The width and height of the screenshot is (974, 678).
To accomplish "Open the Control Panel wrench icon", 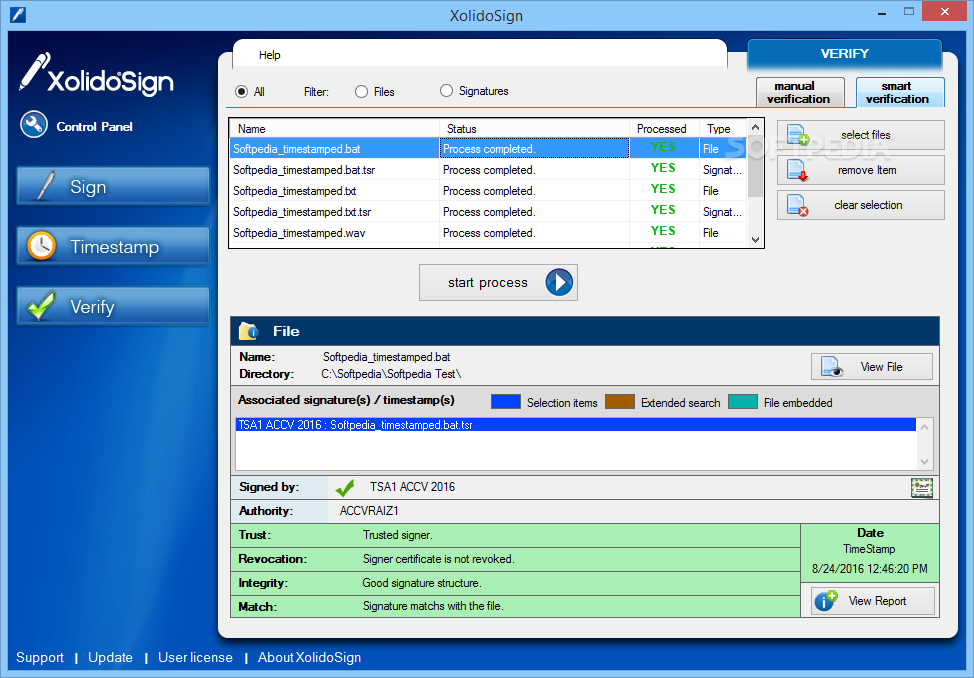I will tap(34, 124).
